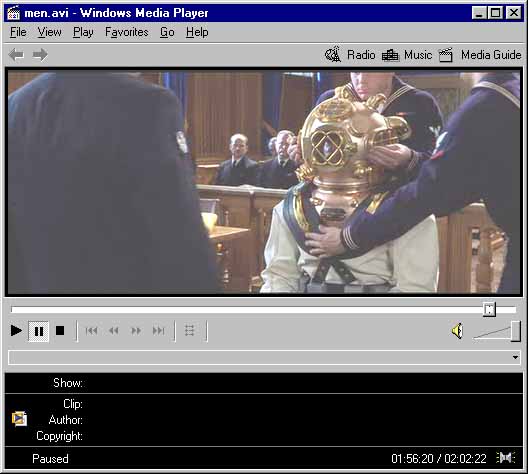Screen dimensions: 528x474
Task: Click the preview playlist icon
Action: click(190, 331)
